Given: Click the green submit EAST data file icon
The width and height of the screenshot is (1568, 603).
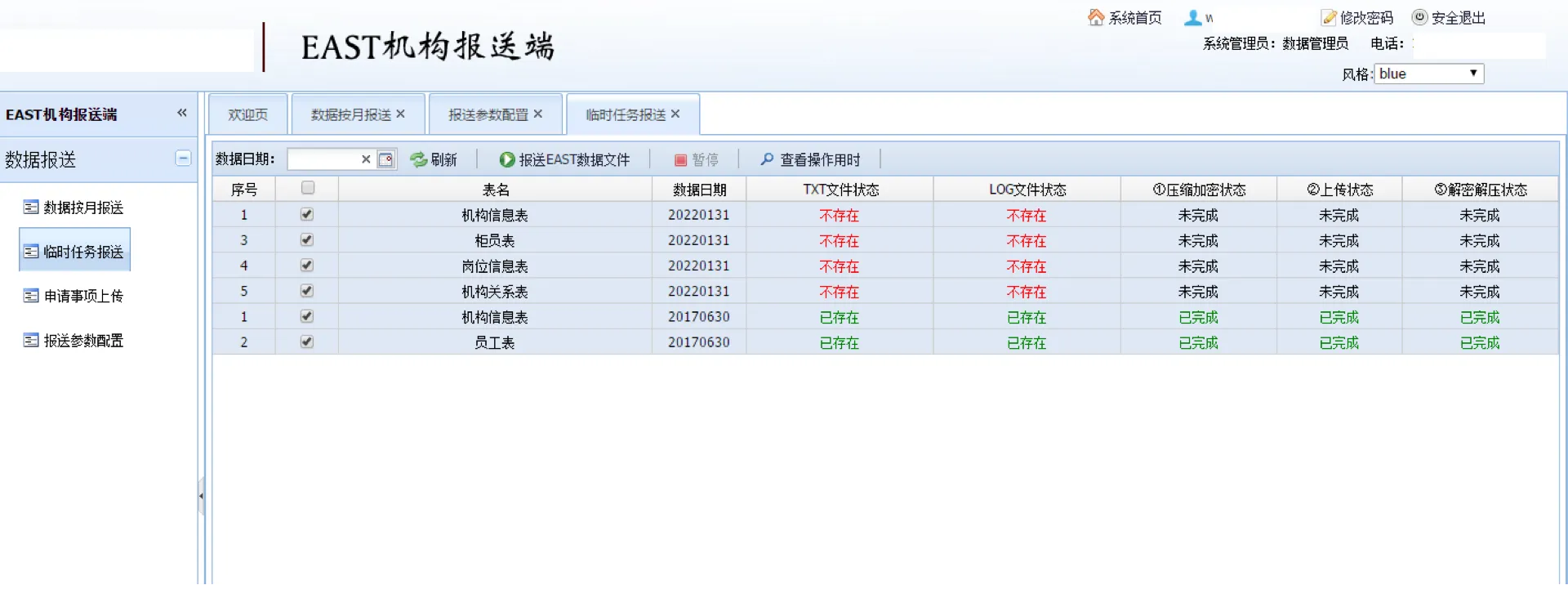Looking at the screenshot, I should pyautogui.click(x=507, y=159).
